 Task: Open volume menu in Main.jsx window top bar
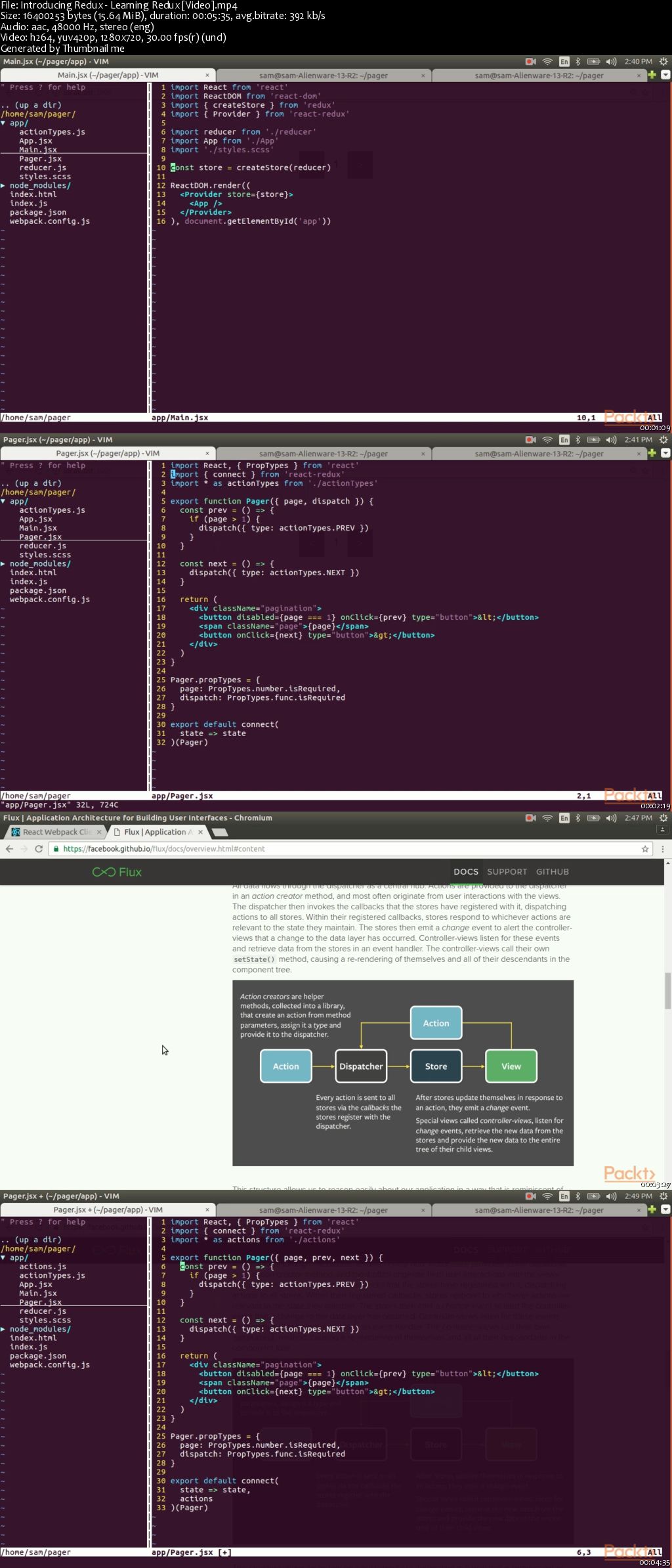[611, 61]
